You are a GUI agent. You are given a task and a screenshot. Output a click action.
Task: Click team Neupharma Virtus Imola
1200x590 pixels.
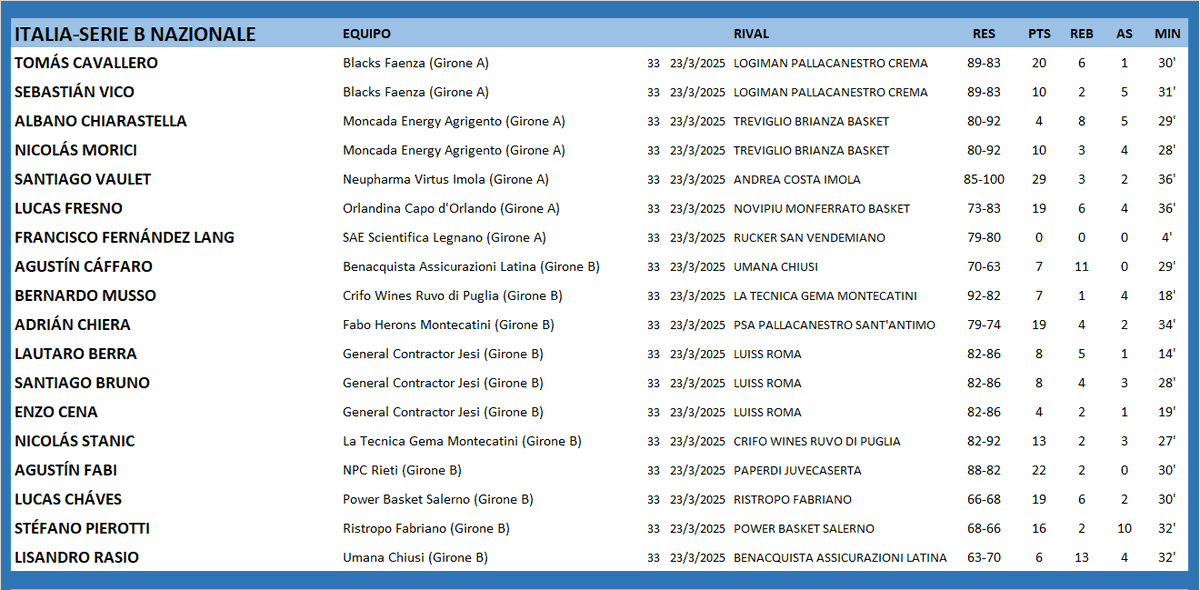pos(445,179)
